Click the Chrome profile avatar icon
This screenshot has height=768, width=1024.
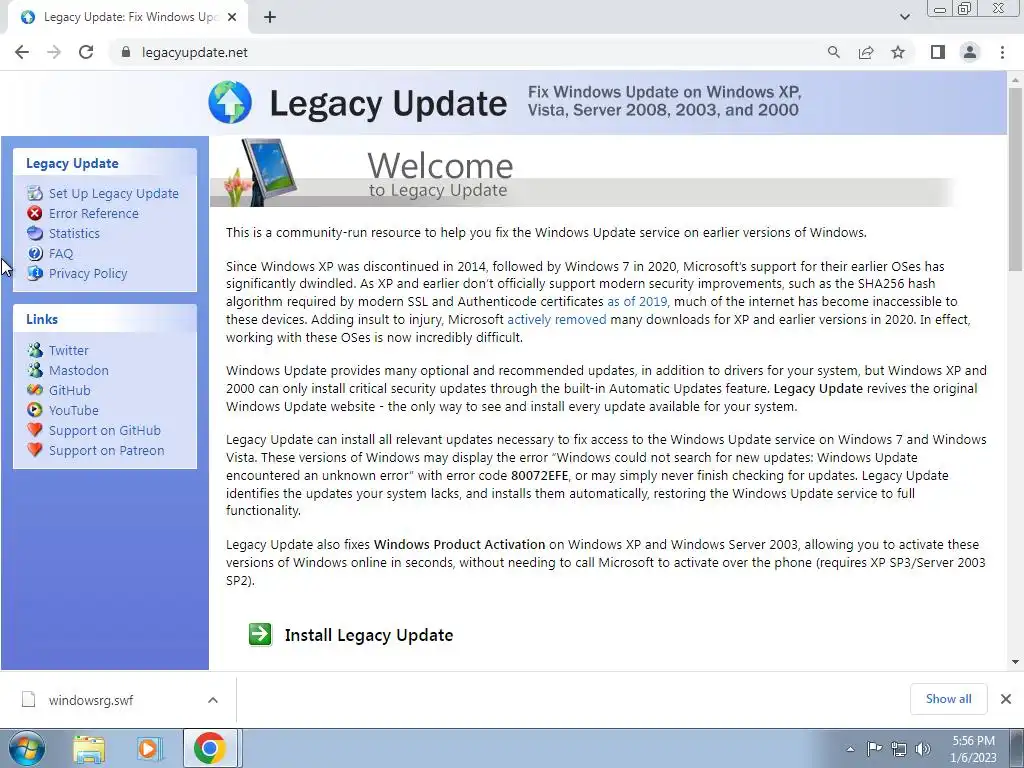[x=970, y=52]
